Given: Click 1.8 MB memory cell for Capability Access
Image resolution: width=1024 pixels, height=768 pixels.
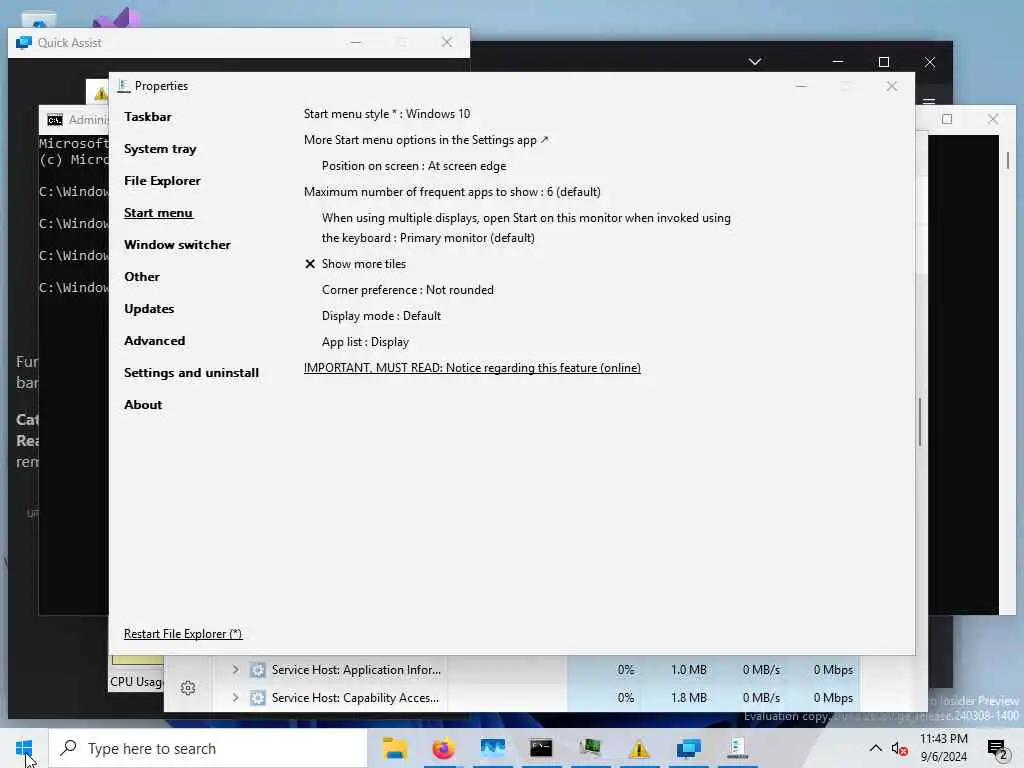Looking at the screenshot, I should click(689, 697).
